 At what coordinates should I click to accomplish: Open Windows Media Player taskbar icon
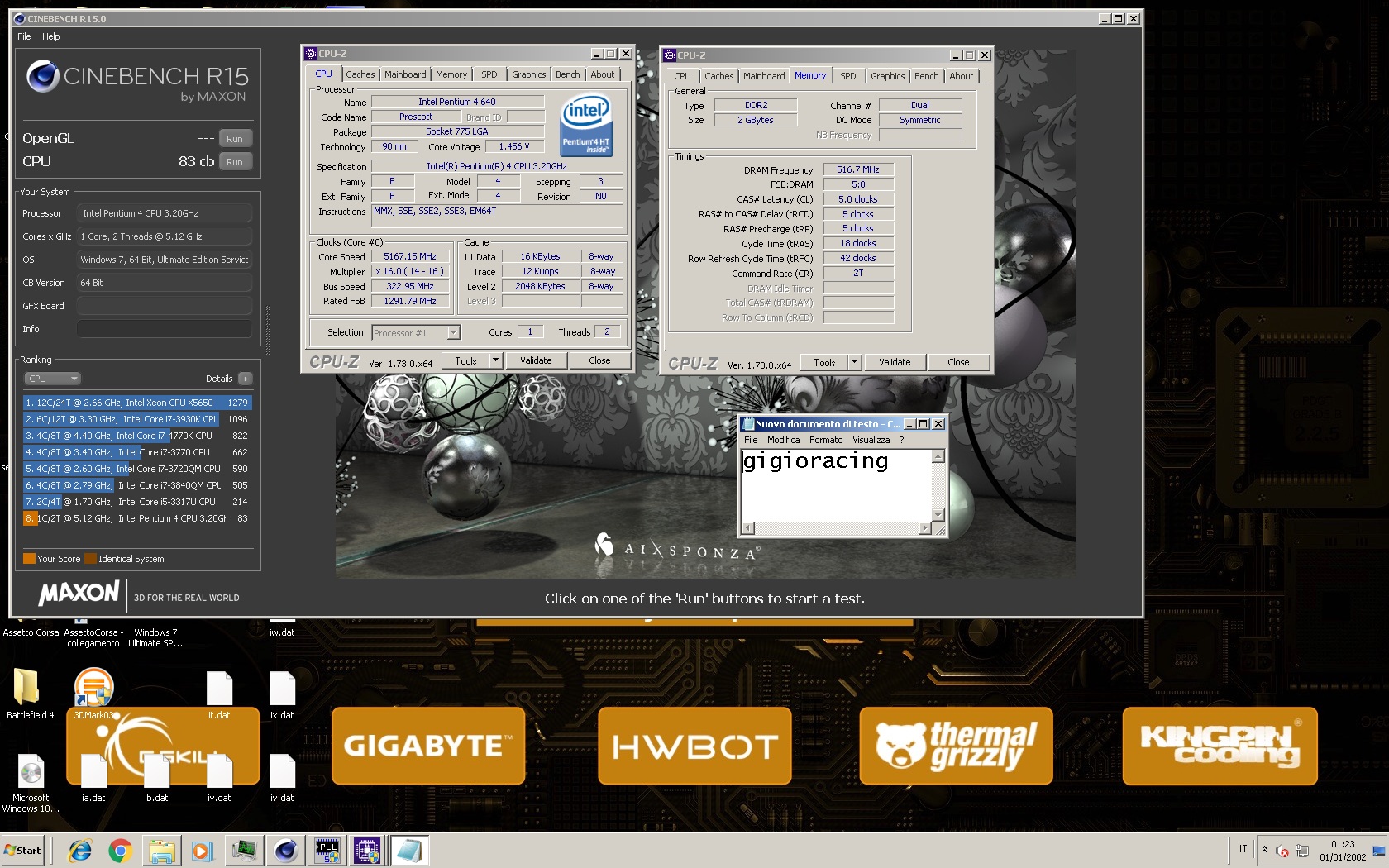click(201, 851)
